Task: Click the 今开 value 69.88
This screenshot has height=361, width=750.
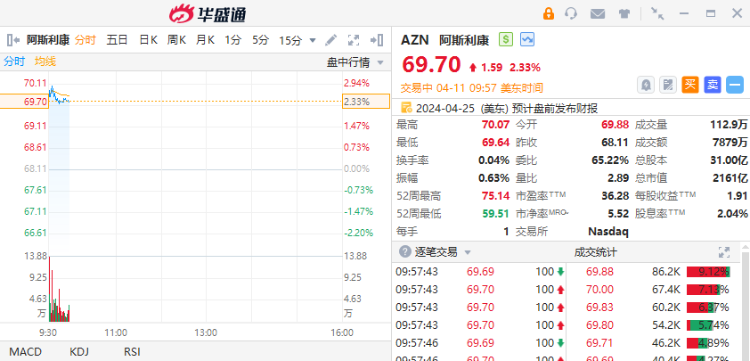Action: 615,125
